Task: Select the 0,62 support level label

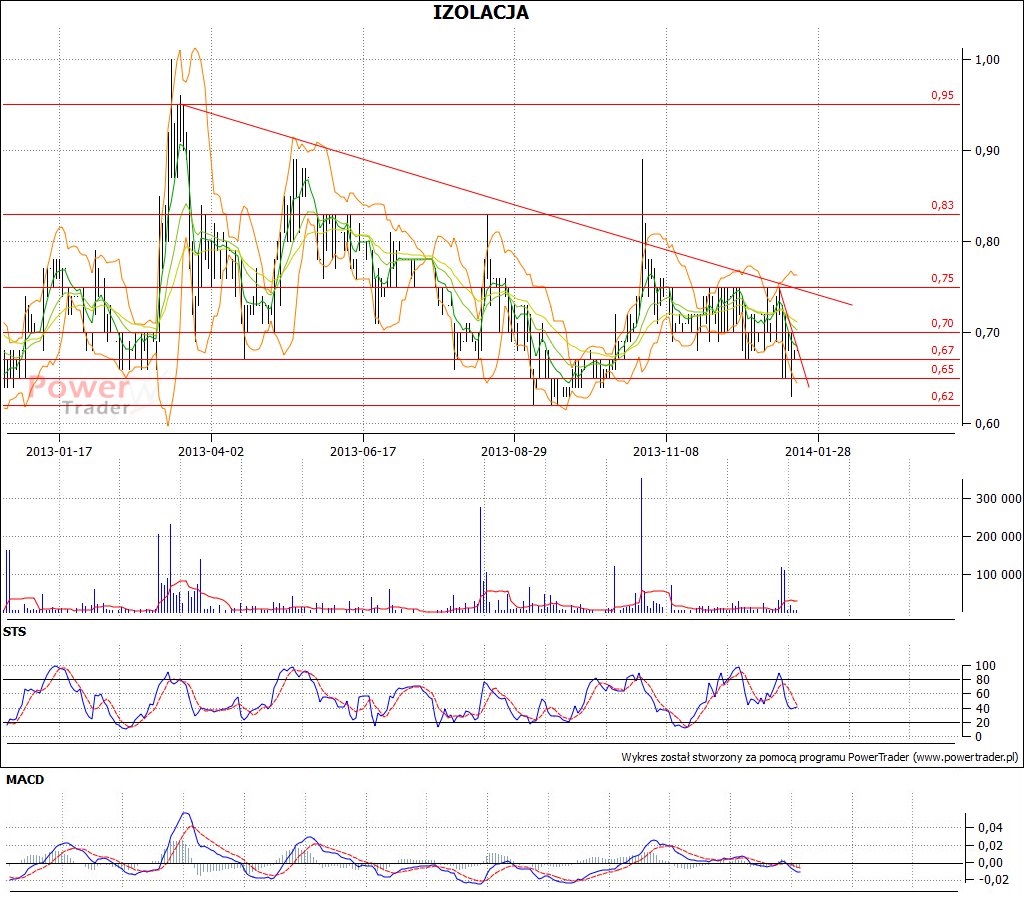Action: pyautogui.click(x=942, y=396)
